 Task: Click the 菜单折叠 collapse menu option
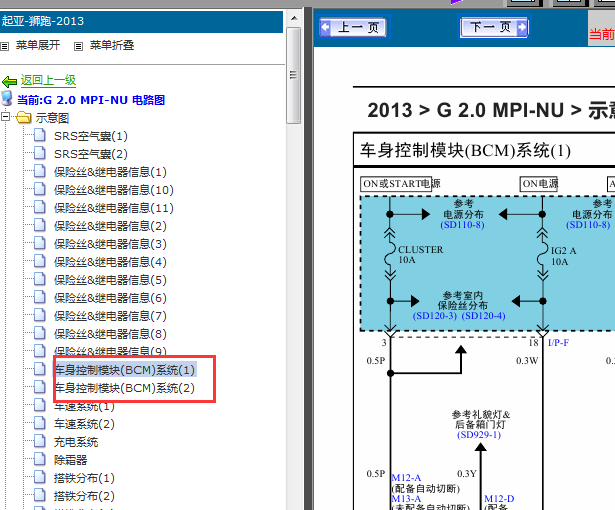(x=112, y=45)
